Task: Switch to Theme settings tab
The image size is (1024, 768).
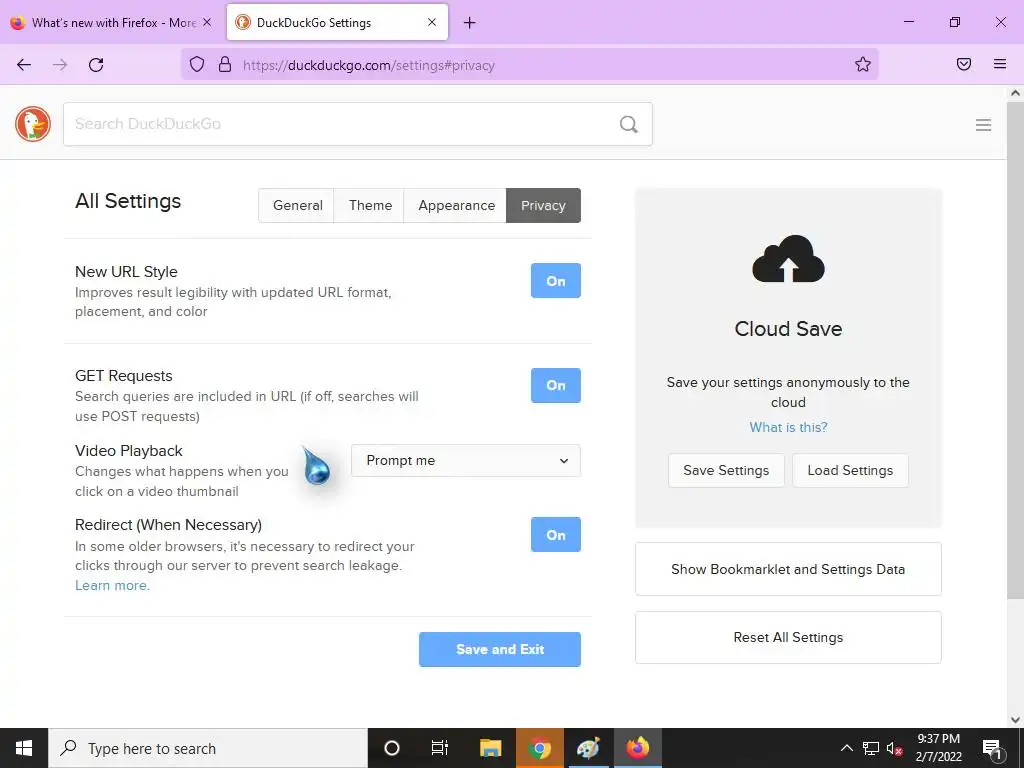Action: pyautogui.click(x=370, y=206)
